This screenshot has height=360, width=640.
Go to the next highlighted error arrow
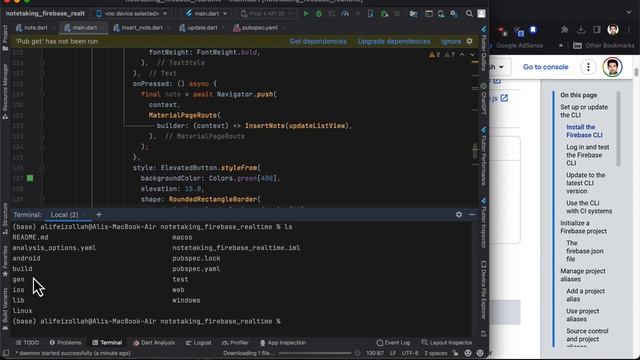pyautogui.click(x=472, y=55)
